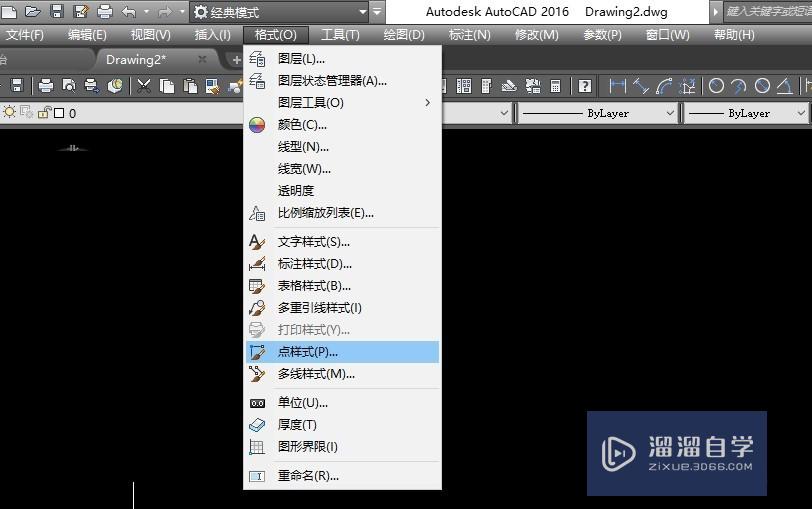Screen dimensions: 812x509
Task: Select the Arc Length dimension tool
Action: [x=663, y=85]
